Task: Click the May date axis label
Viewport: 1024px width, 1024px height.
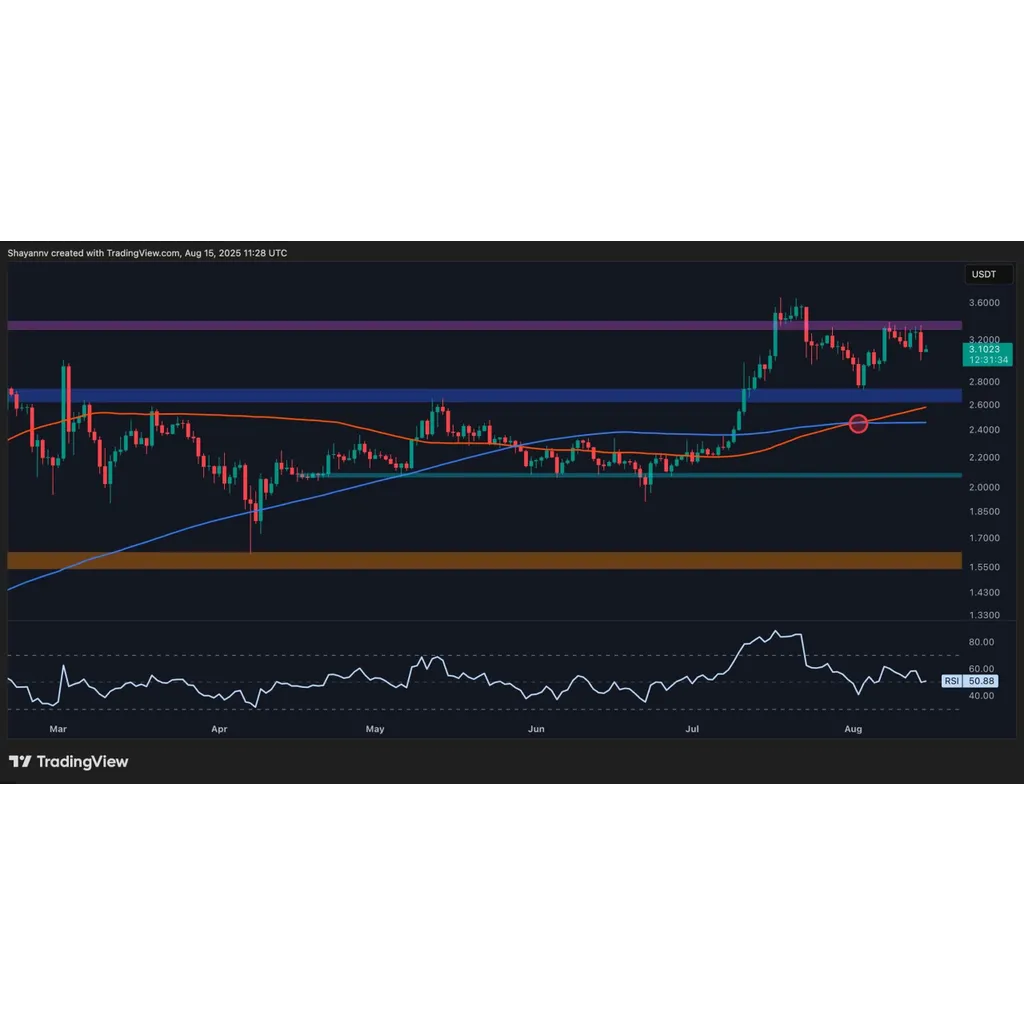Action: coord(375,729)
